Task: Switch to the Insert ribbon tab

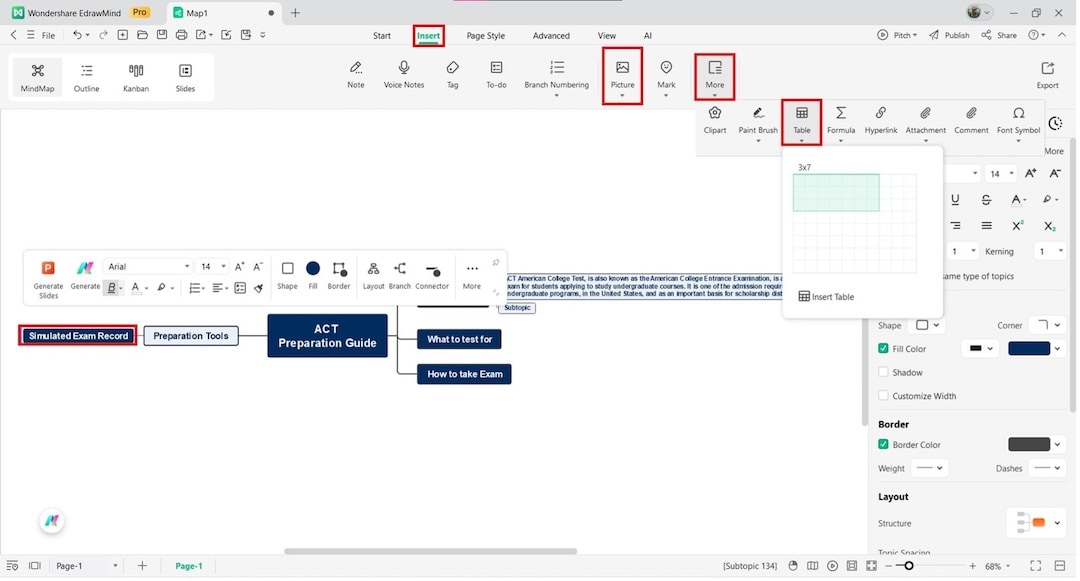Action: [428, 35]
